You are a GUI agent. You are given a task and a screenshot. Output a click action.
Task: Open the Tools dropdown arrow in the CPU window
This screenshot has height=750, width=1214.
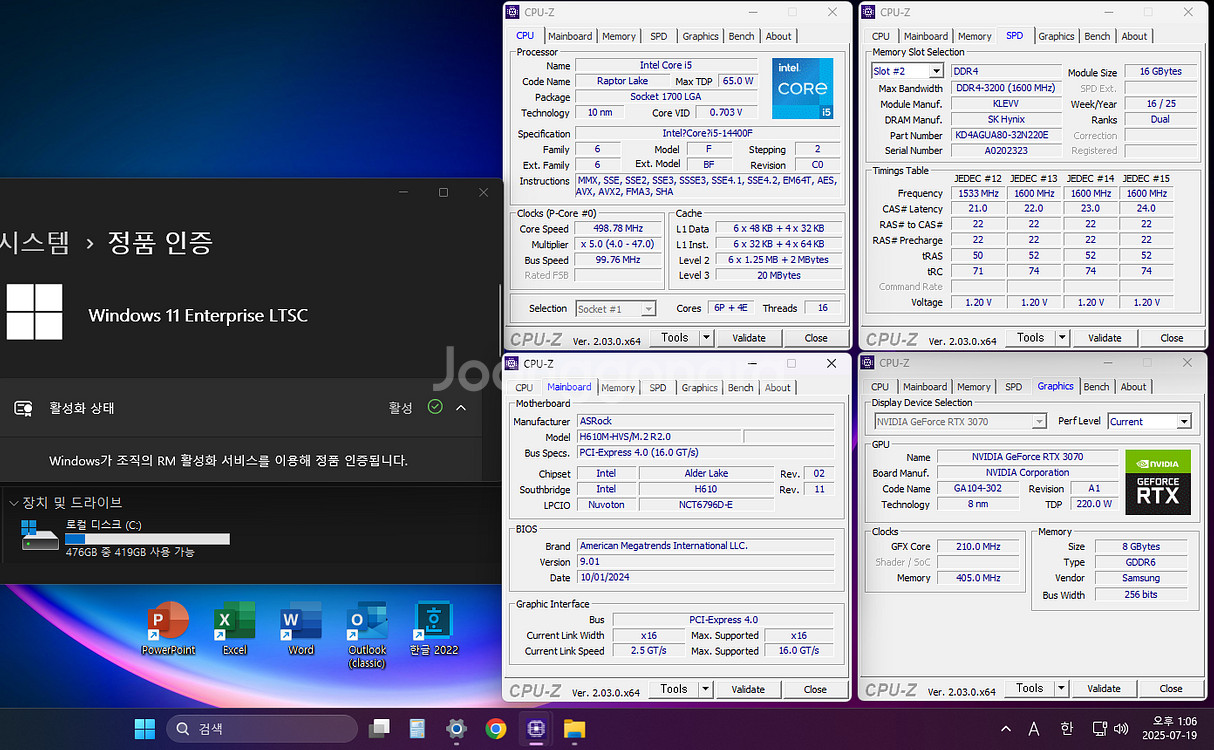(x=706, y=338)
